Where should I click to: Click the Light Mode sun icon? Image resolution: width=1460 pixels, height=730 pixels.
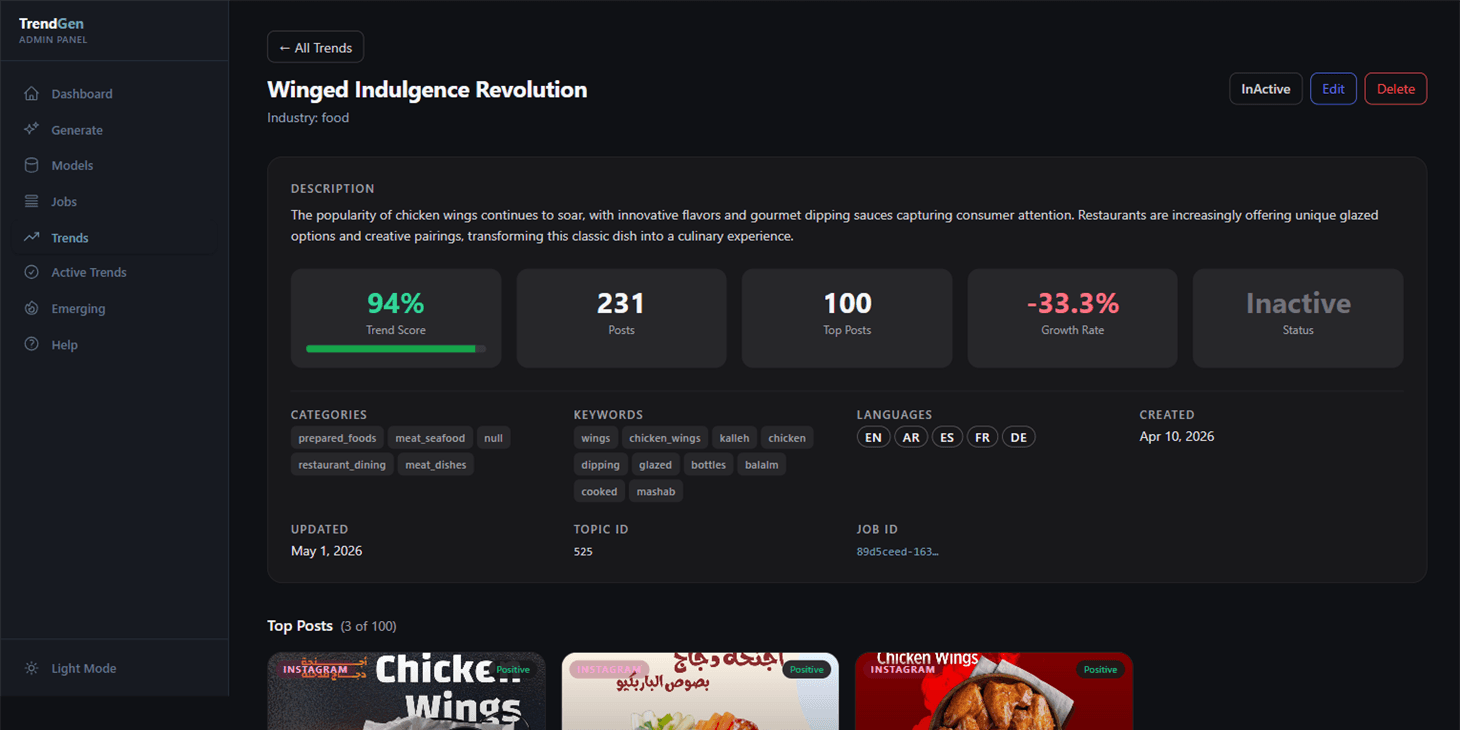(32, 668)
